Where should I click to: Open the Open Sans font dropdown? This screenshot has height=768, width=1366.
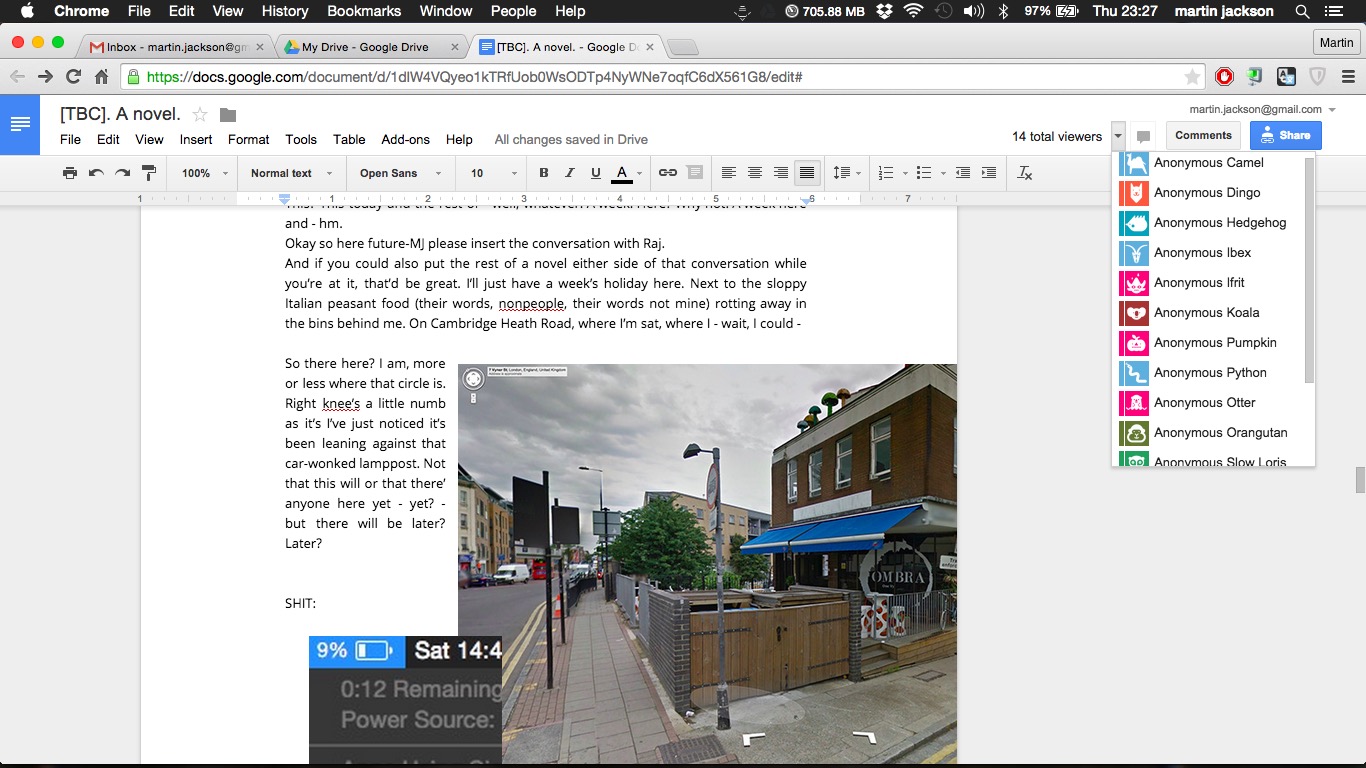click(402, 173)
